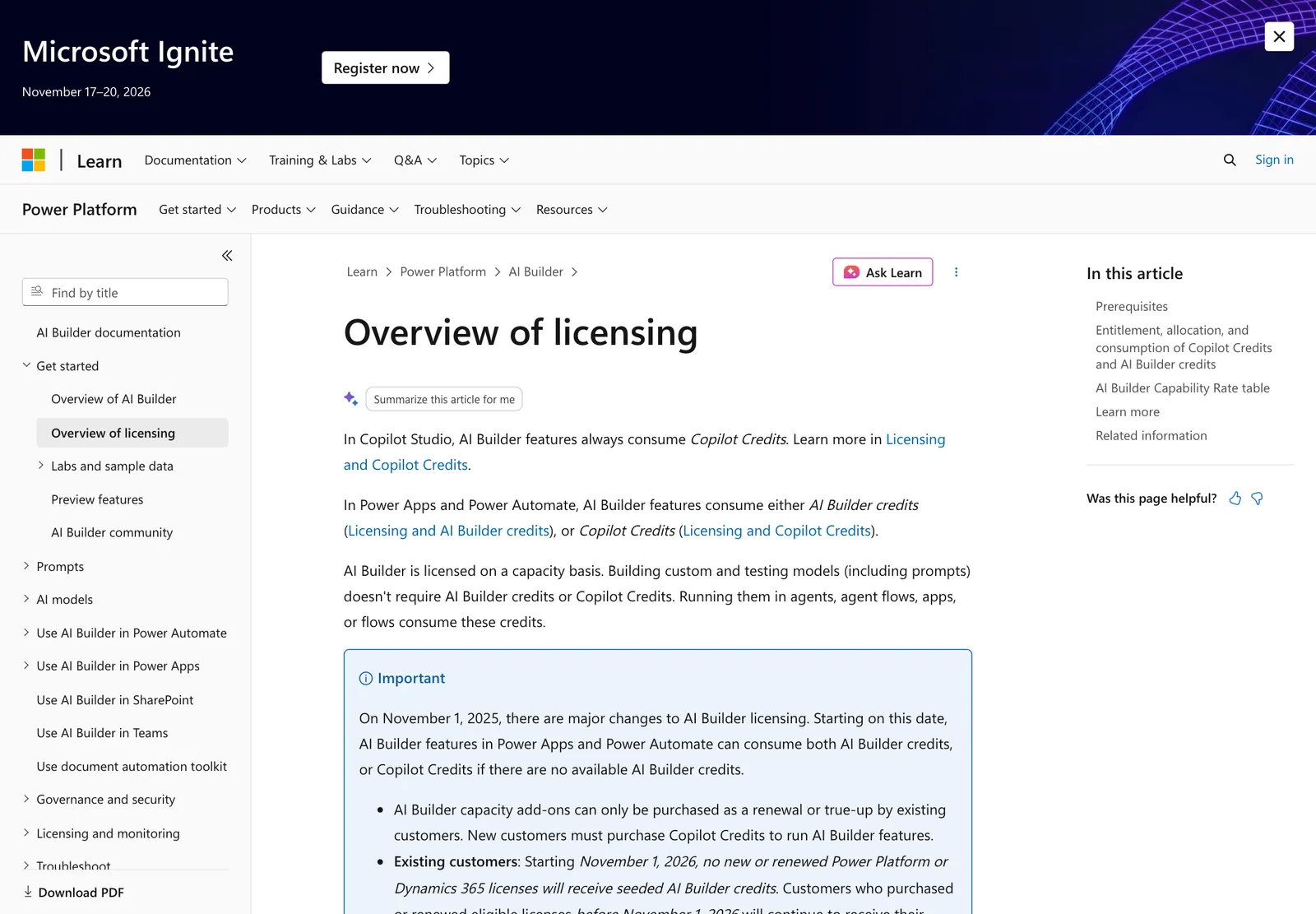This screenshot has height=914, width=1316.
Task: Click the Sign in link
Action: pos(1274,160)
